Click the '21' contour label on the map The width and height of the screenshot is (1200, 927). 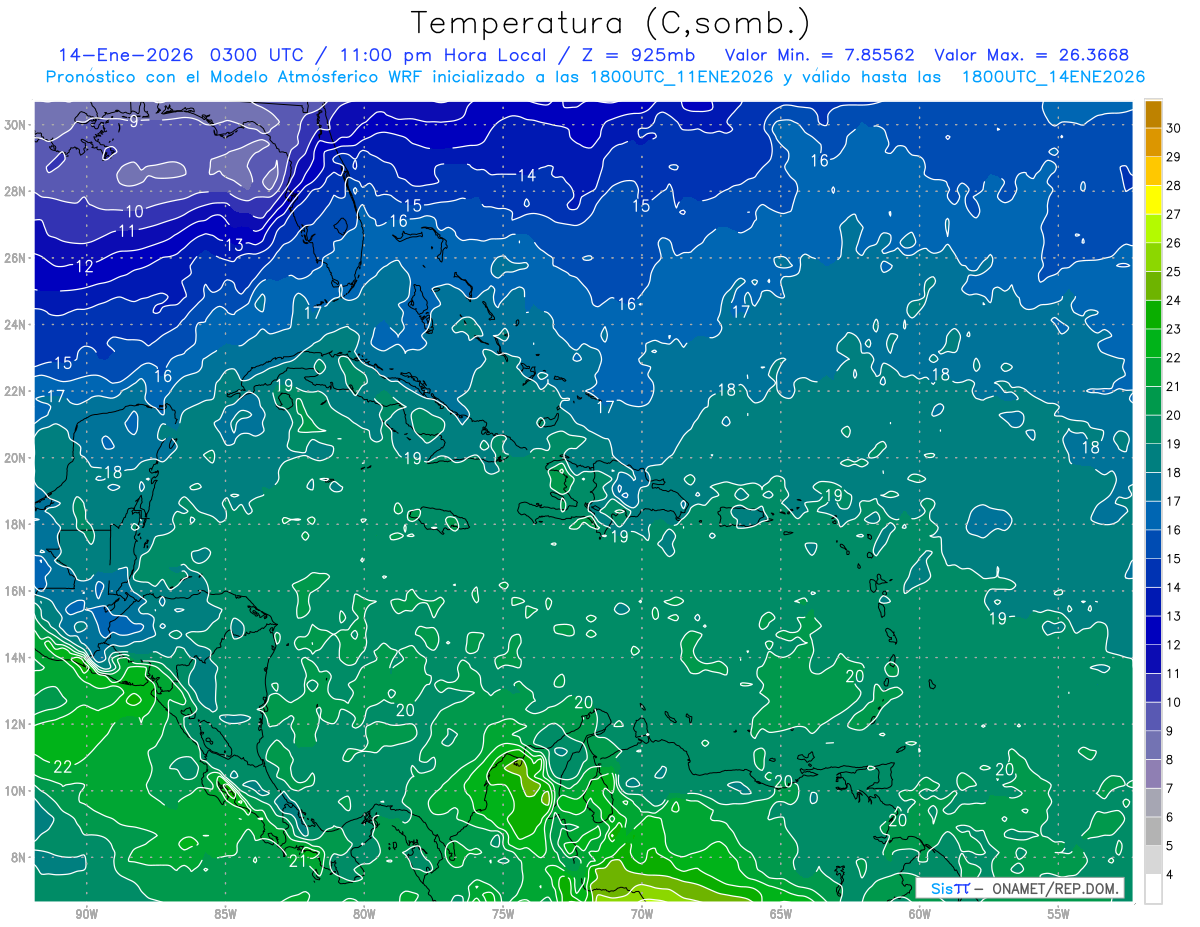tap(297, 859)
